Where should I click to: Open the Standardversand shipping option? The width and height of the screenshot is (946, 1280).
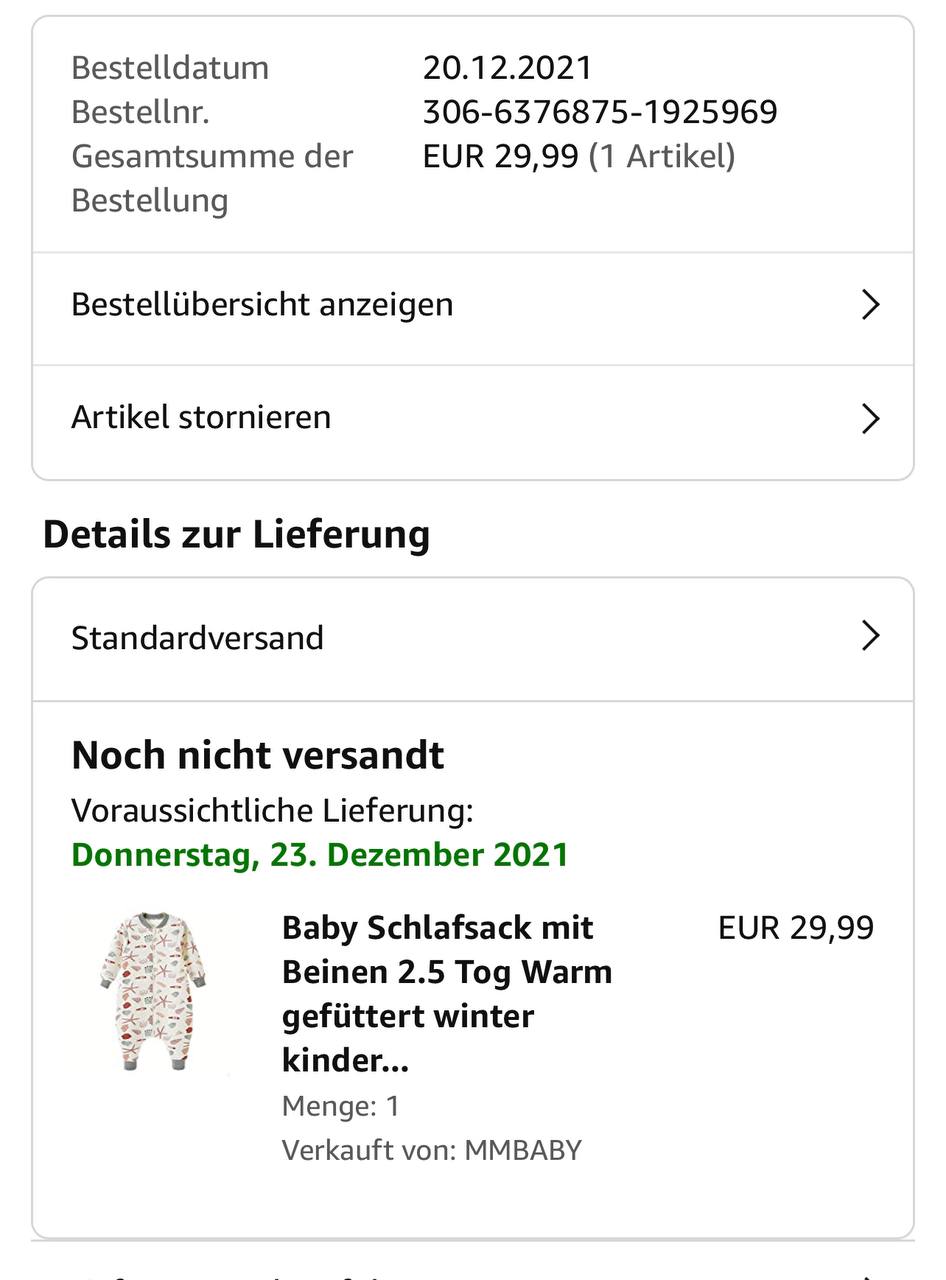tap(198, 638)
